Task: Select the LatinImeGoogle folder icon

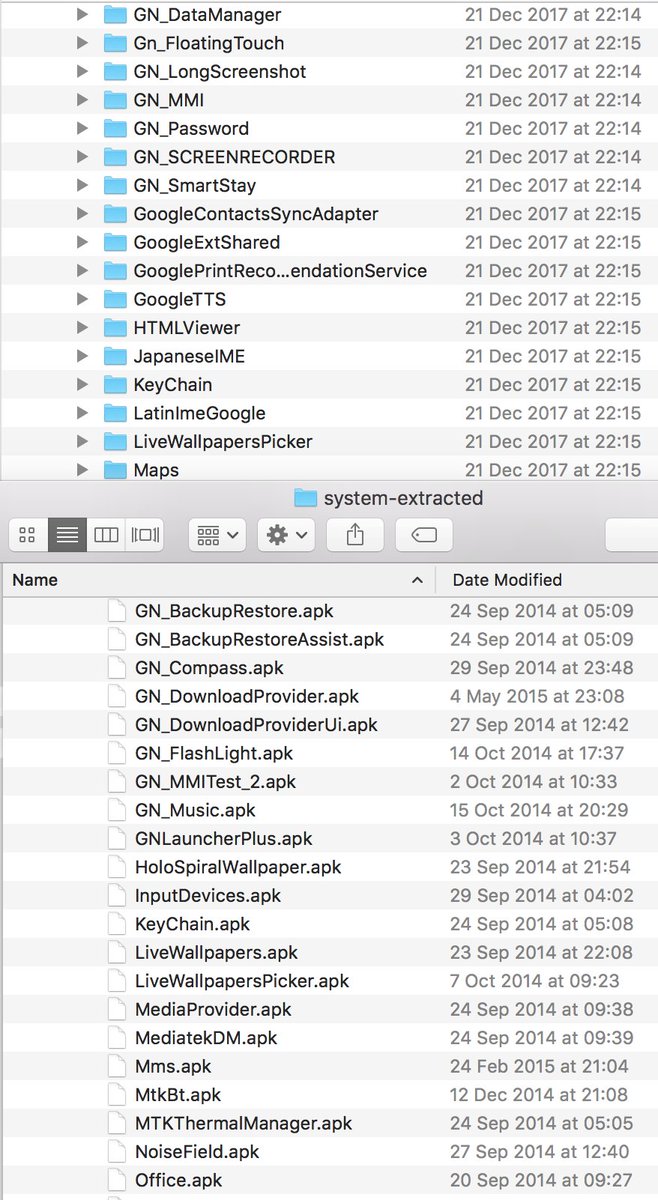Action: click(x=115, y=413)
